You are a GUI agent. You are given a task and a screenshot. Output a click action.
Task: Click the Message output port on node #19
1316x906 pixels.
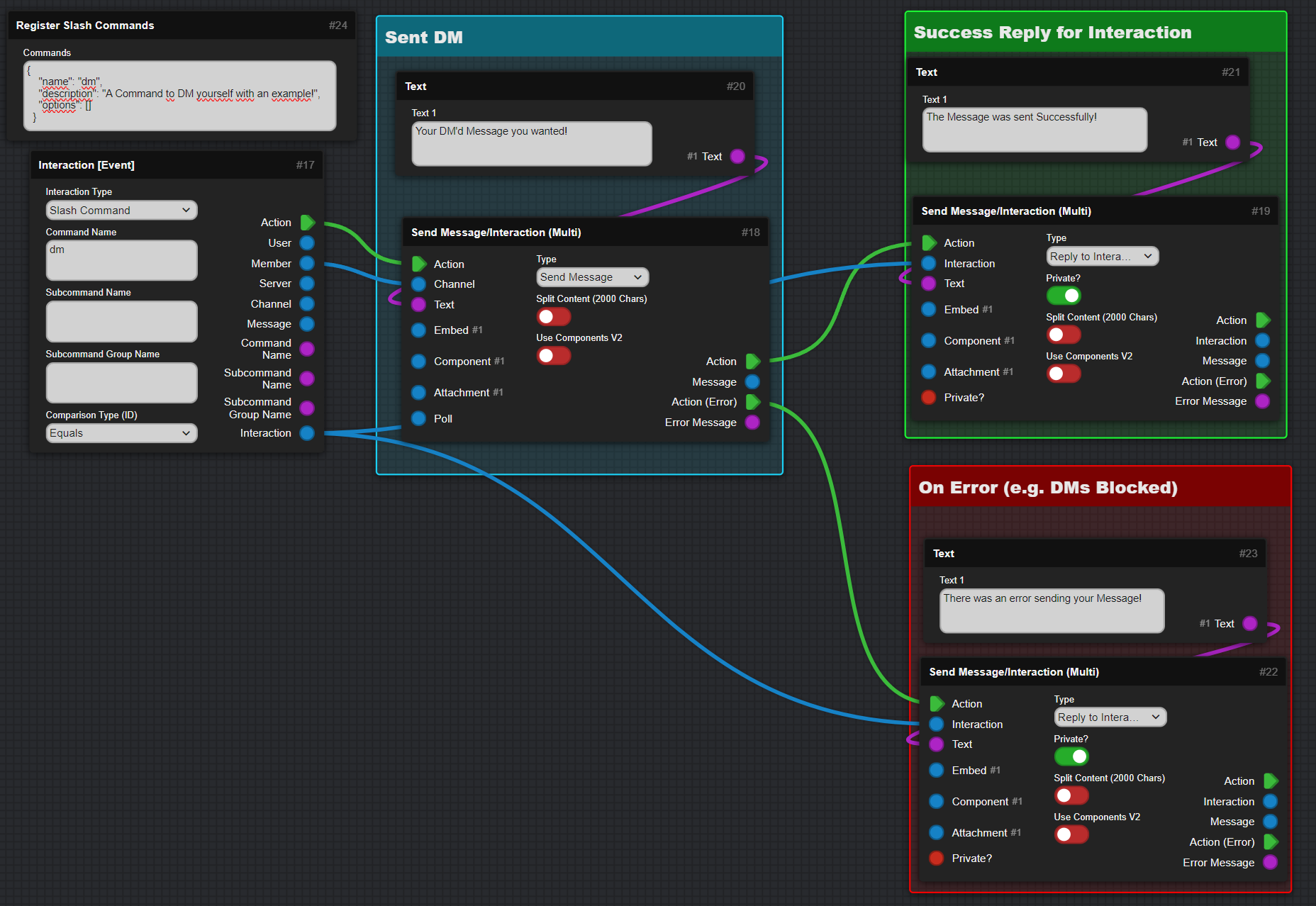pos(1263,361)
